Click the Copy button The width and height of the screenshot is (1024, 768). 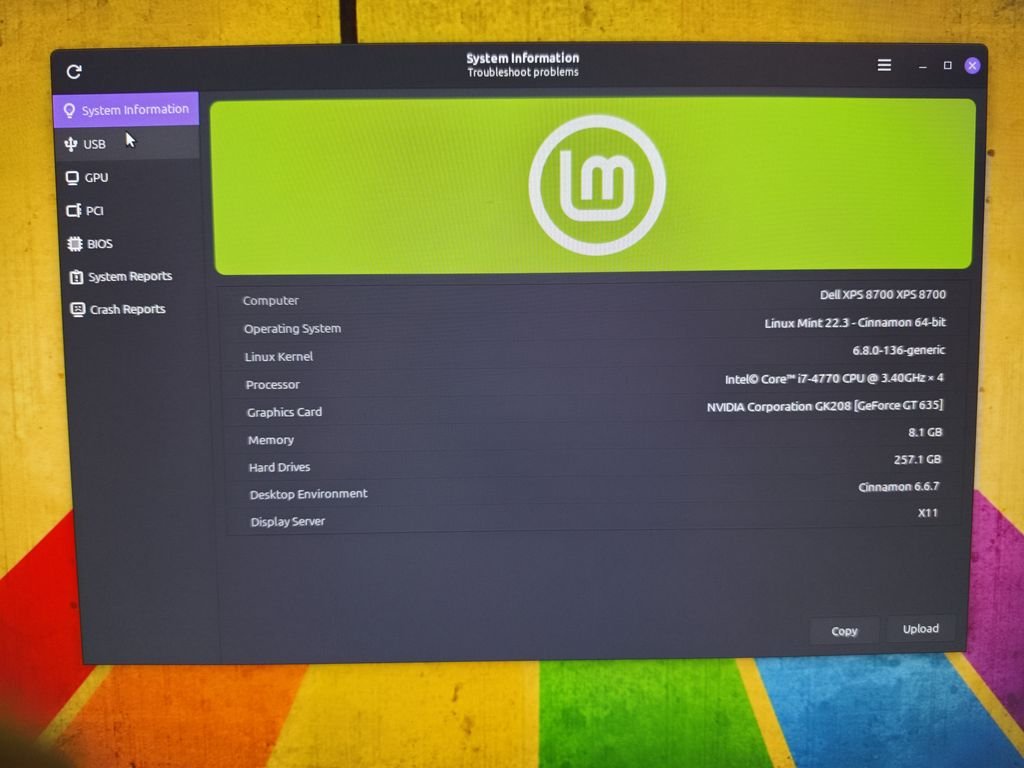tap(844, 631)
